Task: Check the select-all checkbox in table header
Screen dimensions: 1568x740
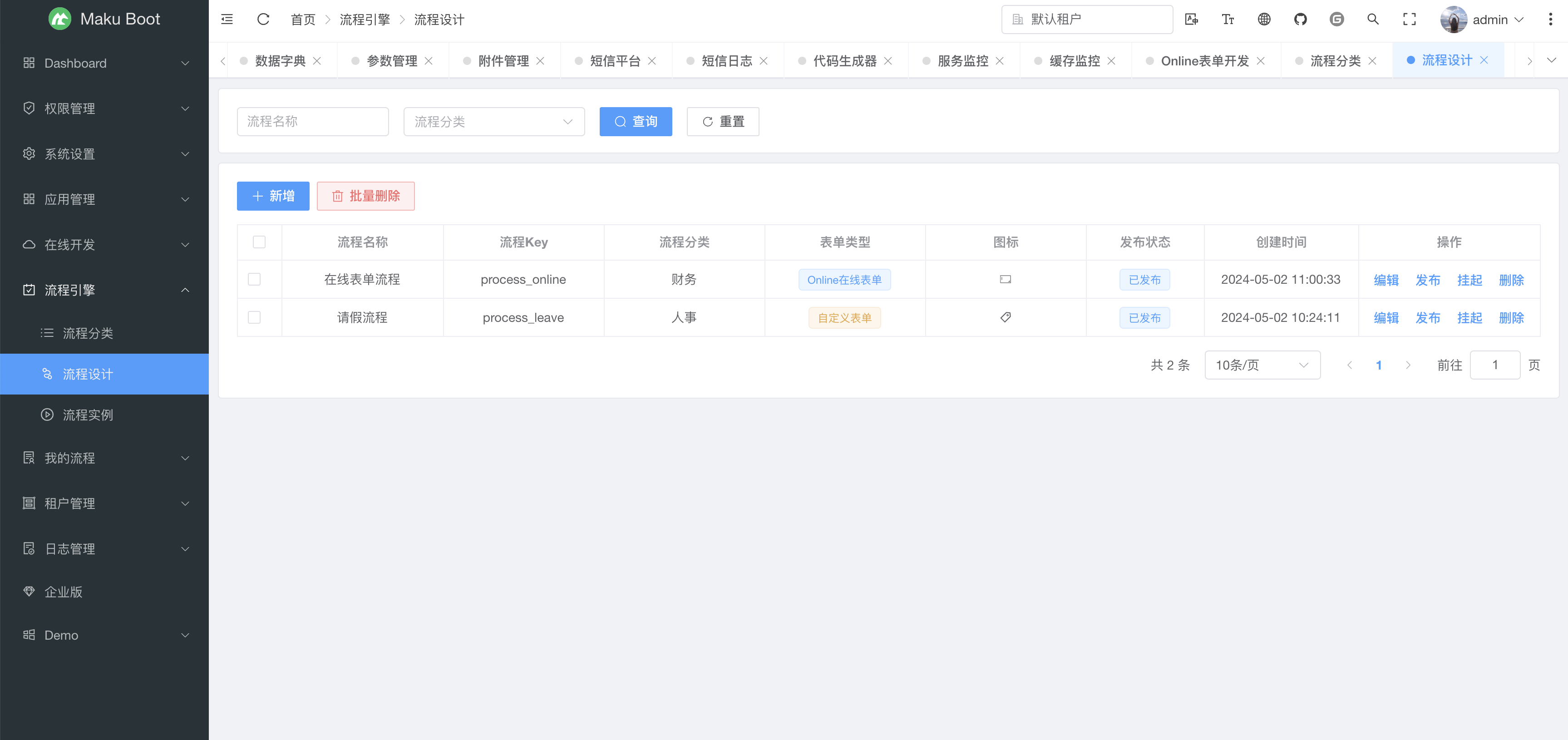Action: pyautogui.click(x=259, y=242)
